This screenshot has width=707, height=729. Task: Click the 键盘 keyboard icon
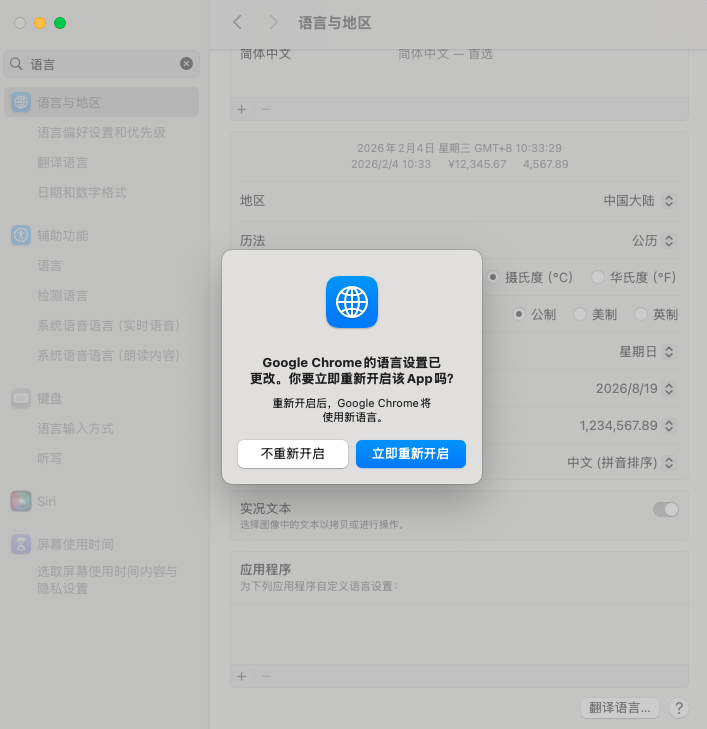pyautogui.click(x=21, y=398)
